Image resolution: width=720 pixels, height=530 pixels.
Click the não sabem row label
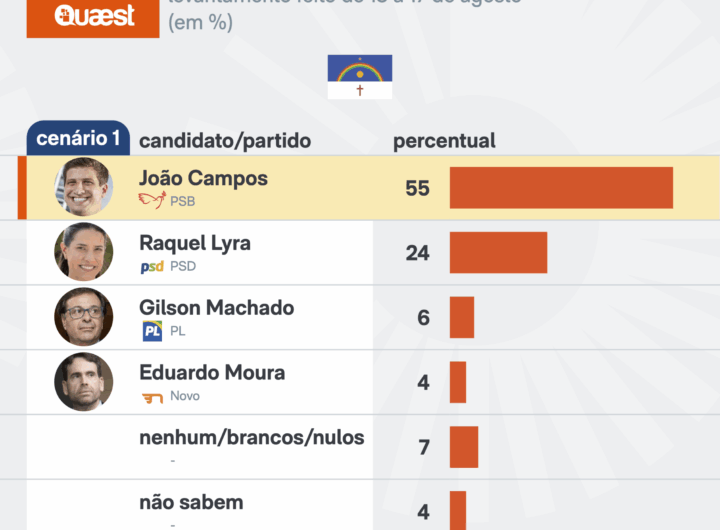(x=191, y=502)
